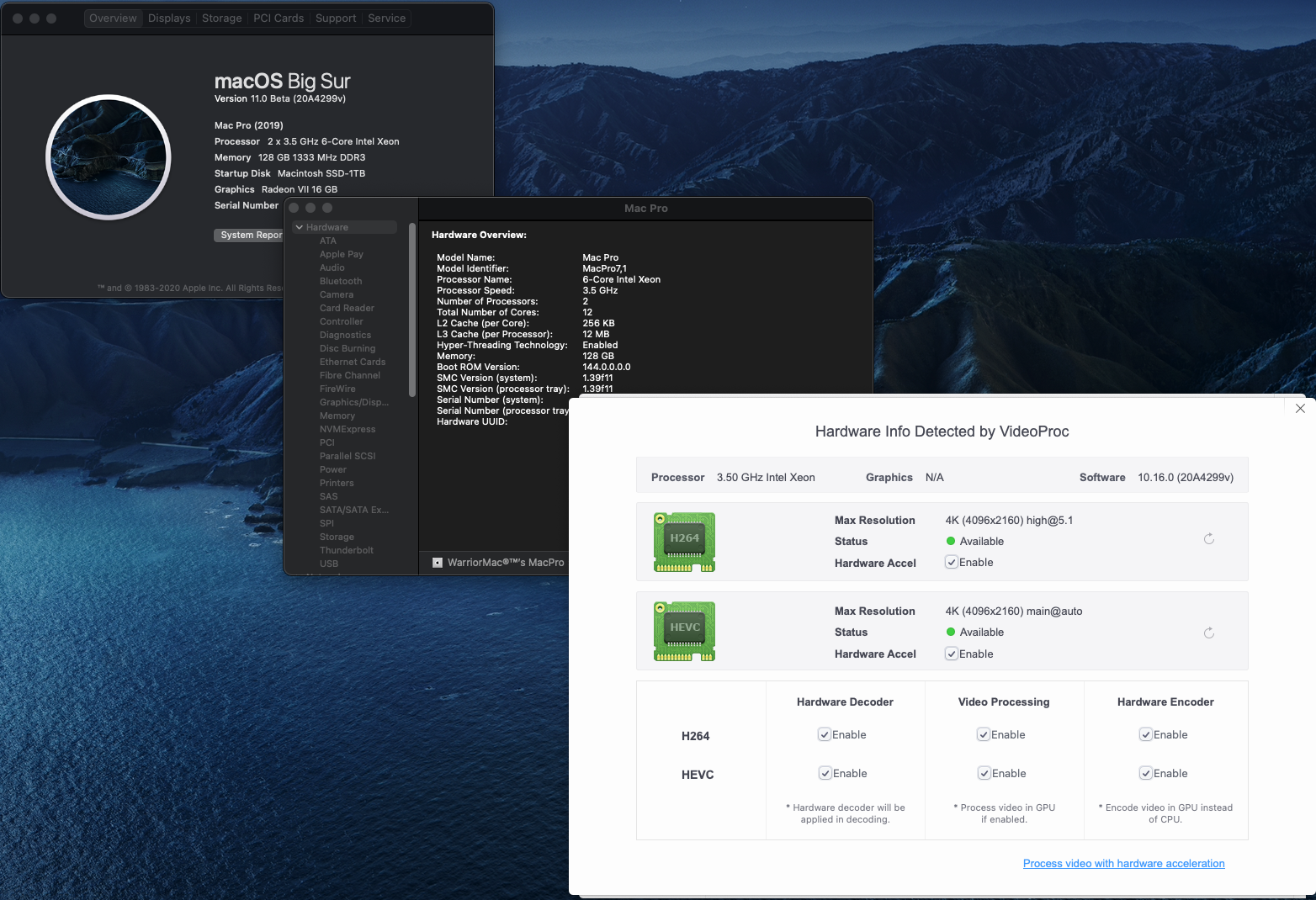Screen dimensions: 1316x900
Task: Click the H264 chip icon
Action: 684,542
